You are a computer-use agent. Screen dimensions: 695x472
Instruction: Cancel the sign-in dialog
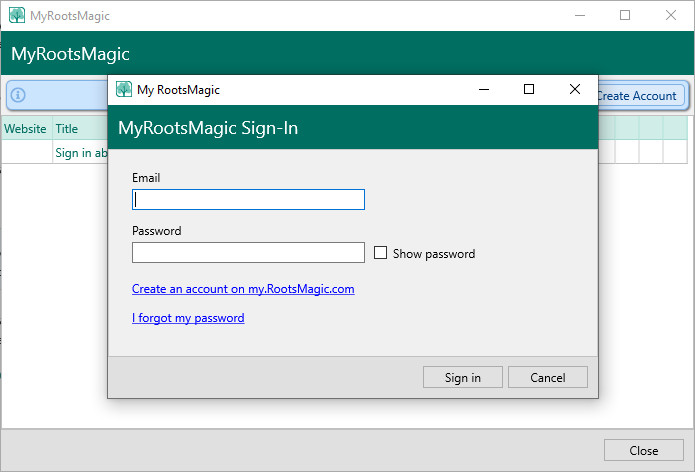pyautogui.click(x=547, y=377)
